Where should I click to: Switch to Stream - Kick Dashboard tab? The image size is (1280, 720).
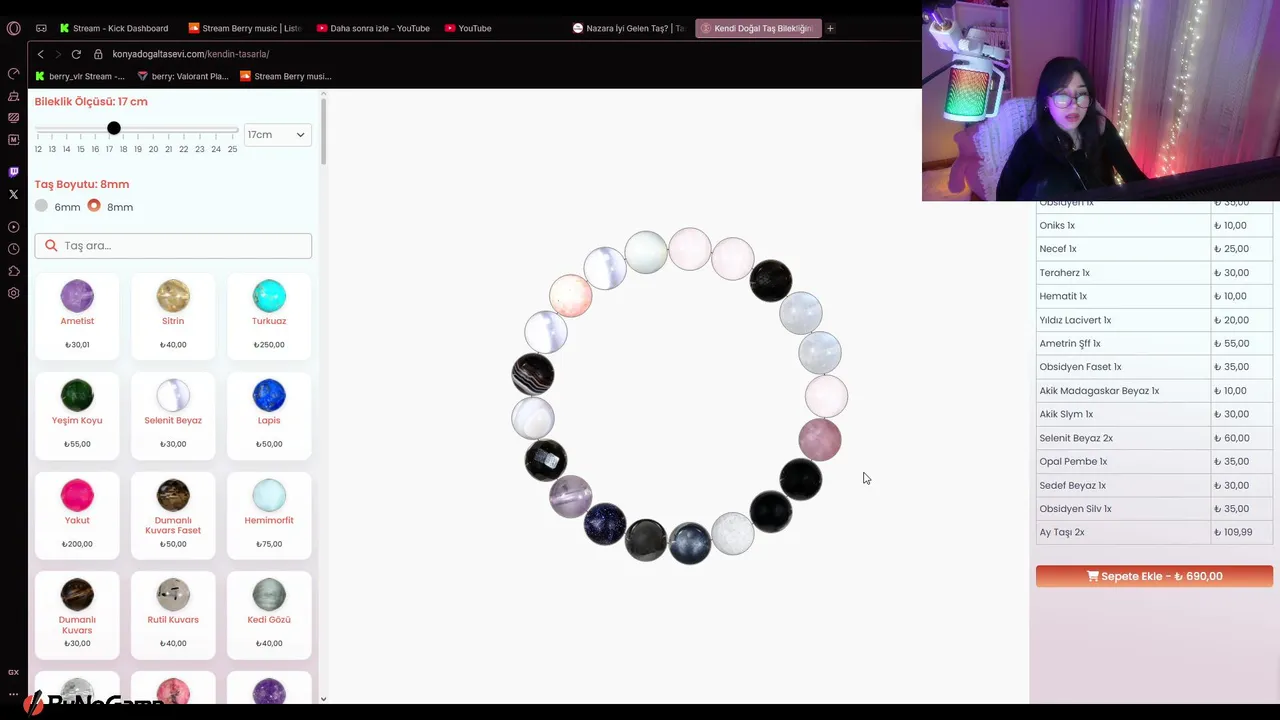[113, 28]
